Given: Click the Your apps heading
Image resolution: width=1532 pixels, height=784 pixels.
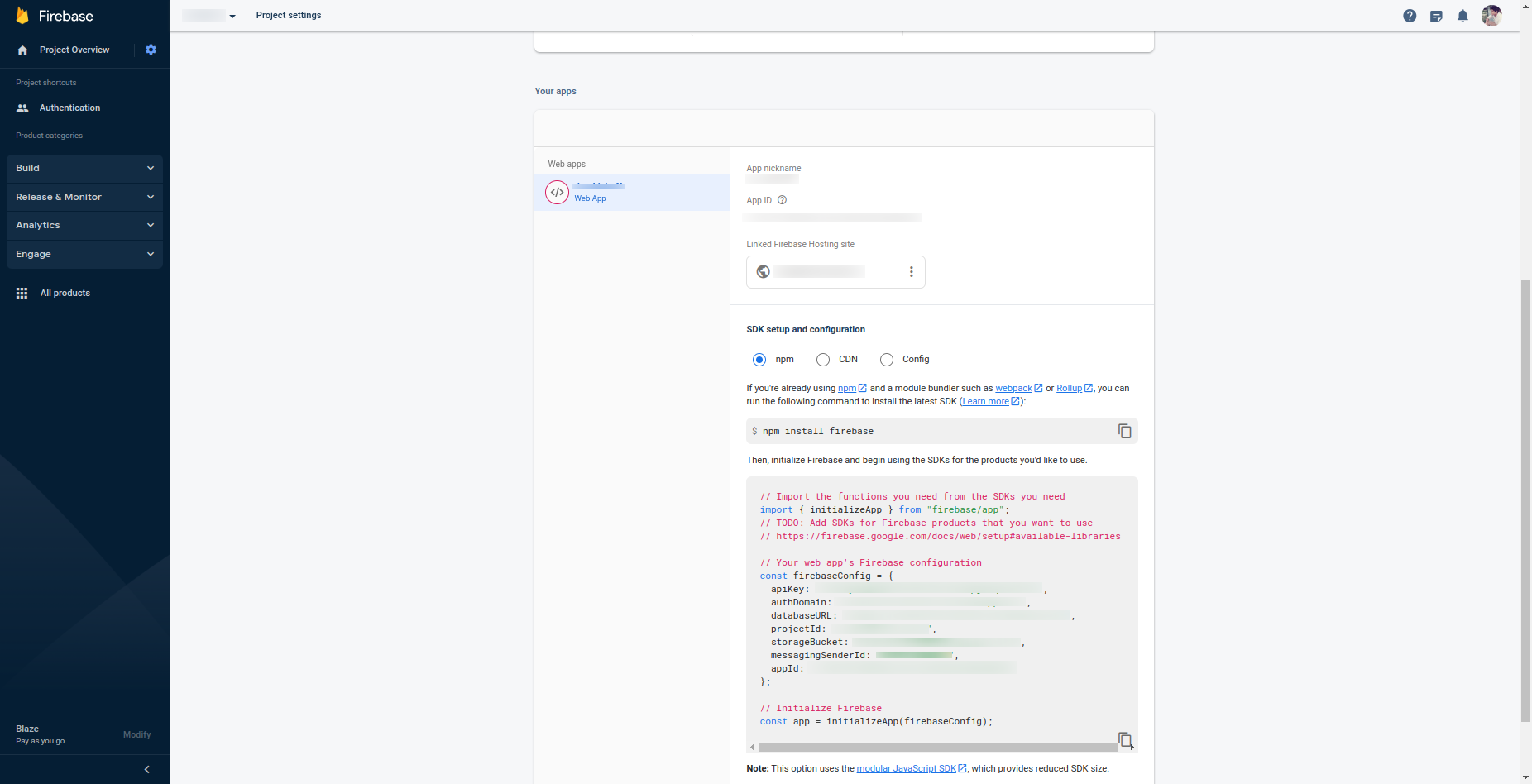Looking at the screenshot, I should tap(555, 92).
